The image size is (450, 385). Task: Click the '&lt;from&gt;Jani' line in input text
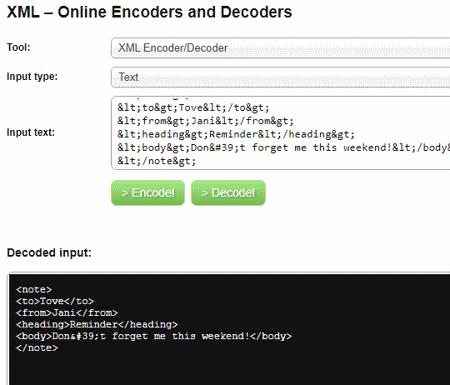[x=205, y=121]
